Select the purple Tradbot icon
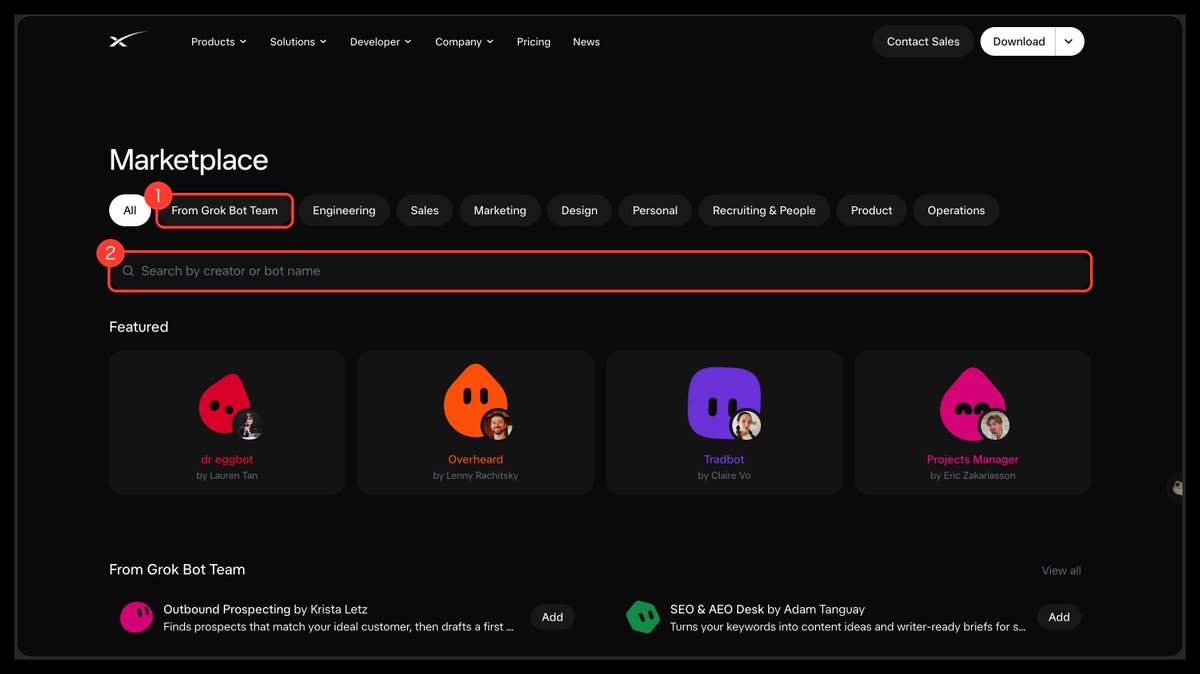This screenshot has height=674, width=1200. (722, 402)
